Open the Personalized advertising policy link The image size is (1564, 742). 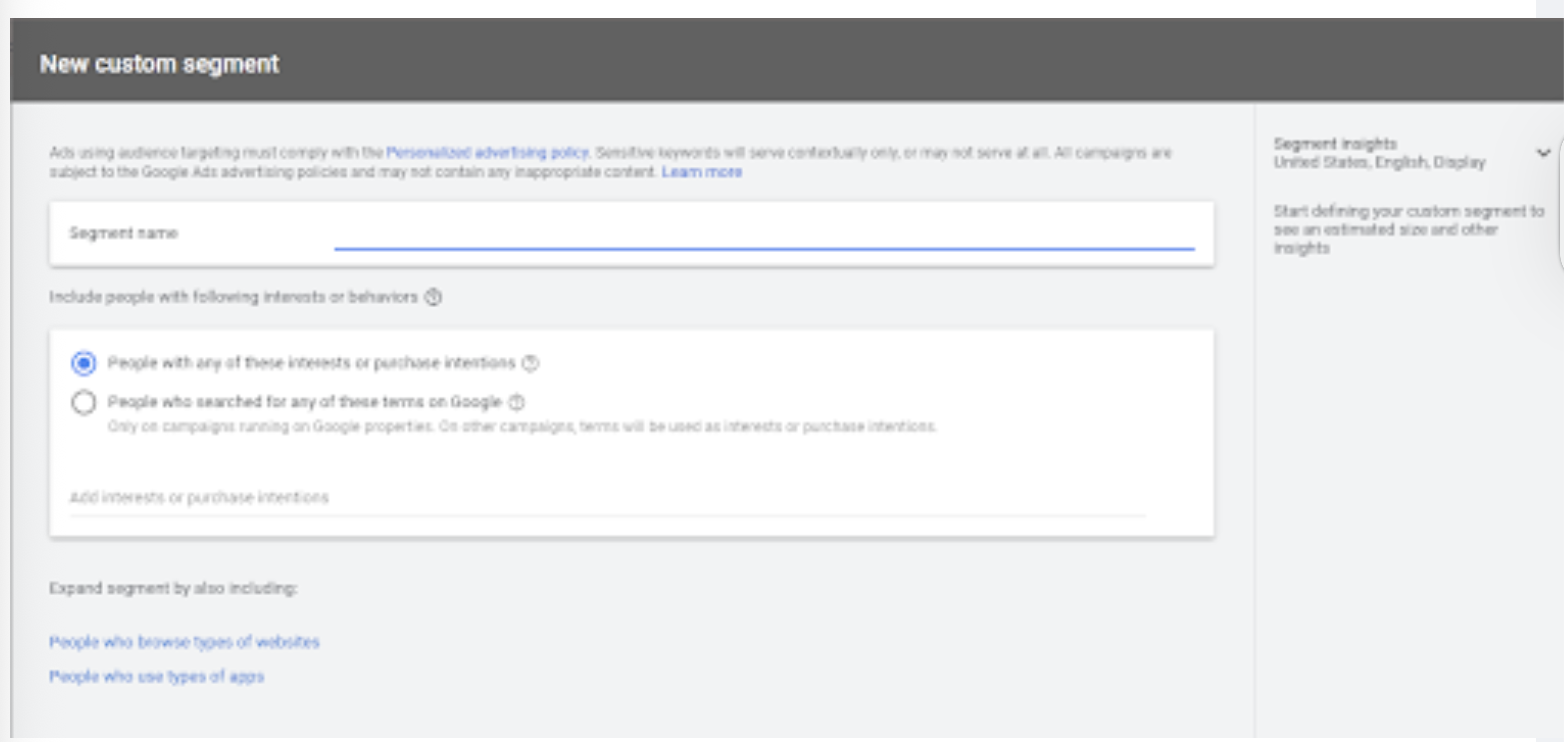tap(487, 154)
